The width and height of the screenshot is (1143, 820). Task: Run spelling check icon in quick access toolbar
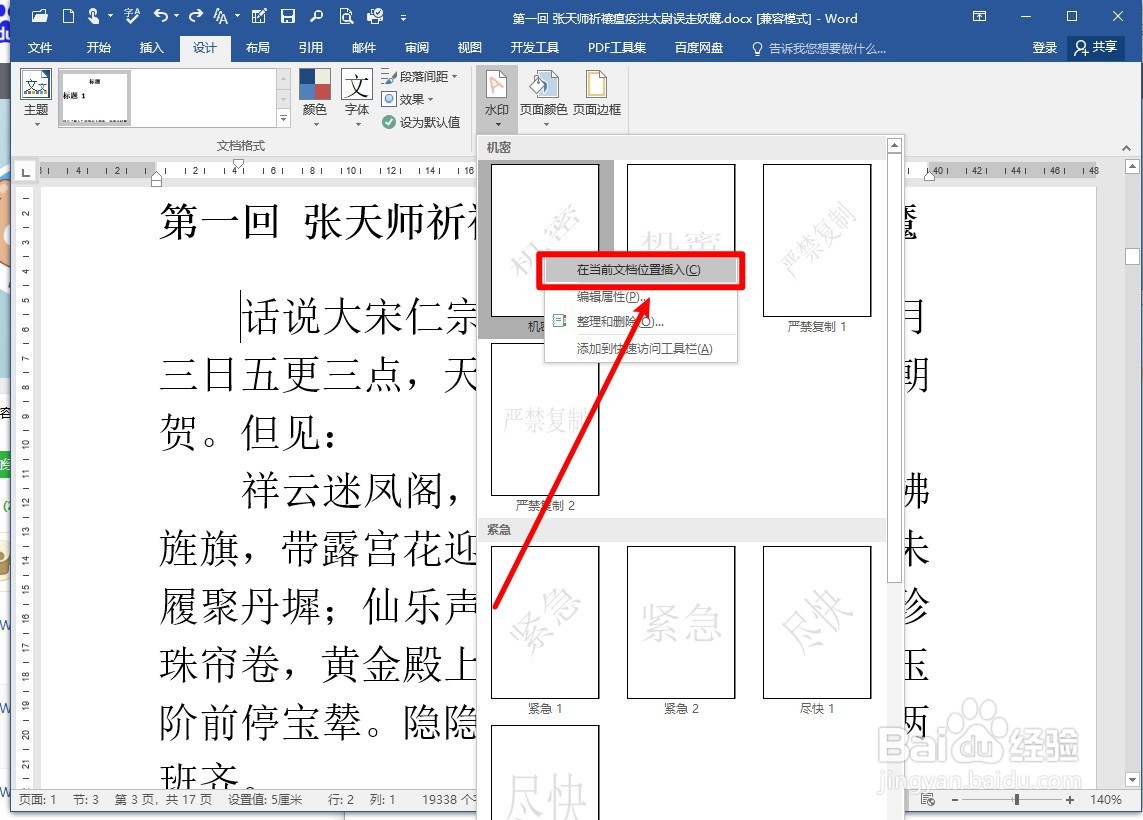132,15
